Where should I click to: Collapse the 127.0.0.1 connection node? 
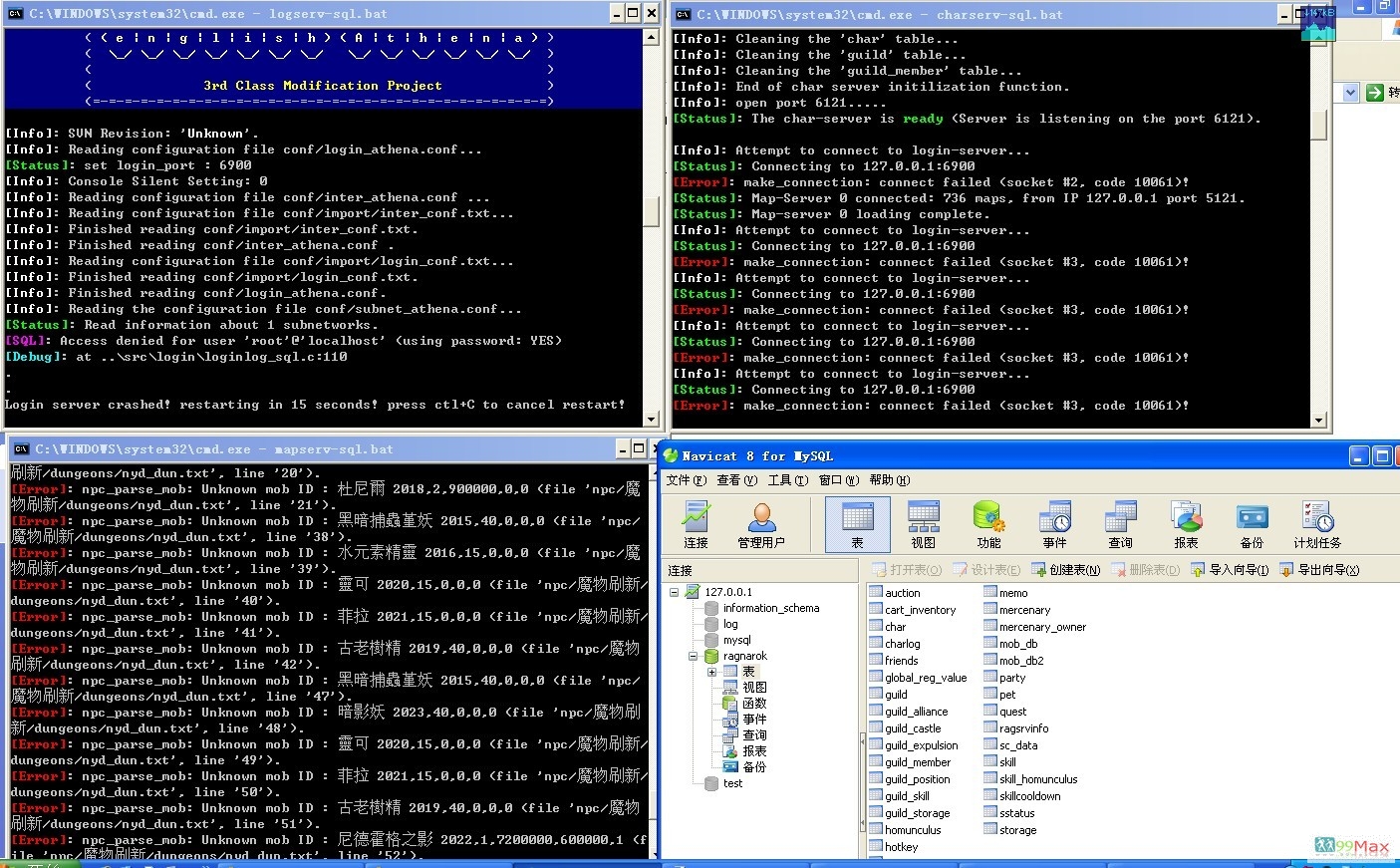pos(674,592)
